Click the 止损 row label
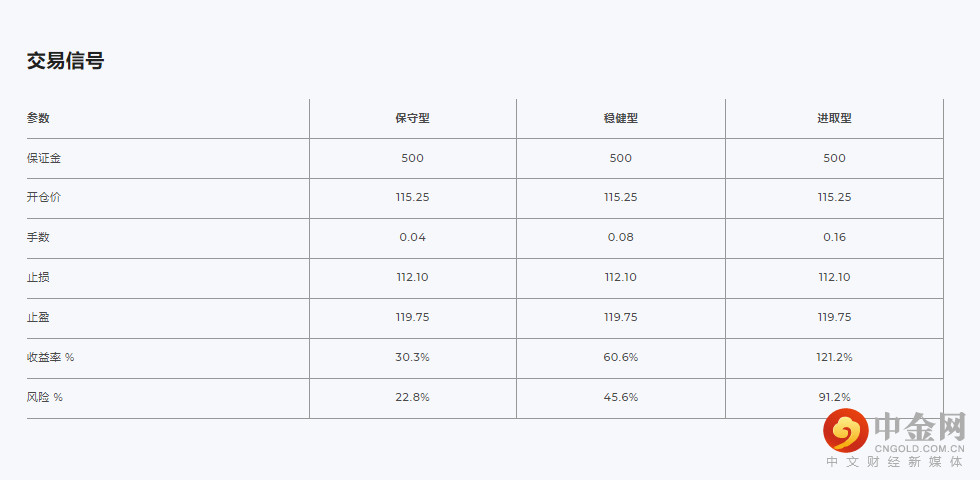Image resolution: width=980 pixels, height=480 pixels. (39, 278)
